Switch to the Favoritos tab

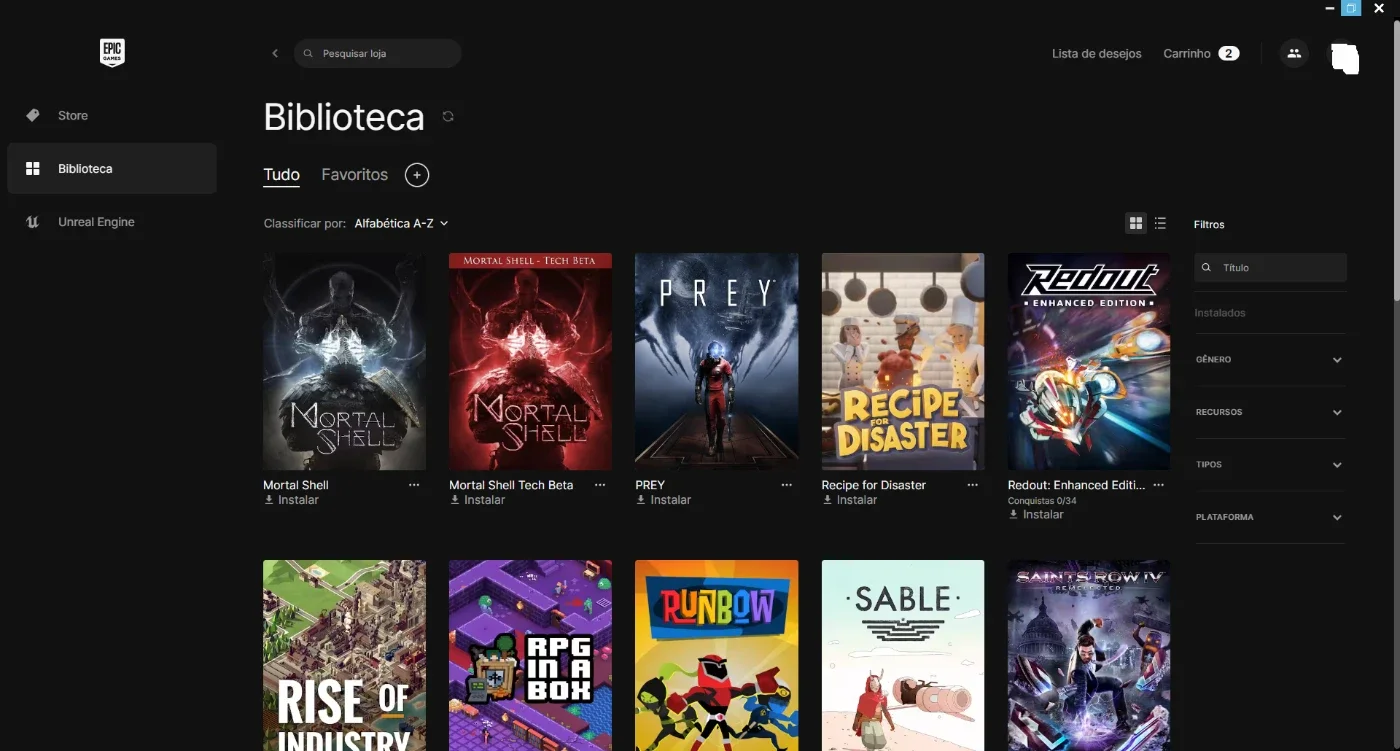354,175
